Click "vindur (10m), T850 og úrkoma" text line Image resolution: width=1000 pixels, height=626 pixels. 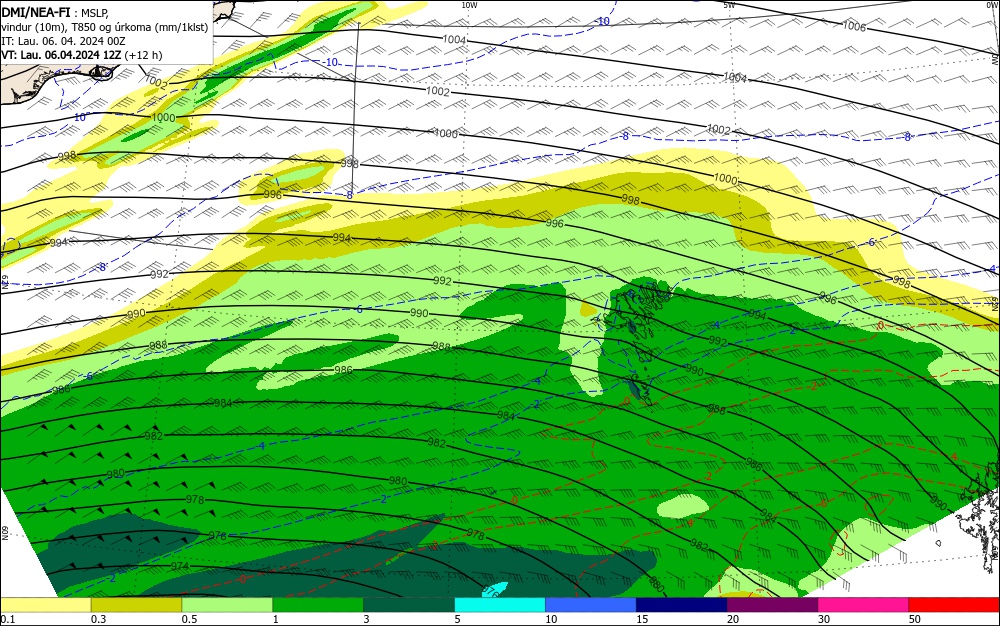click(105, 27)
